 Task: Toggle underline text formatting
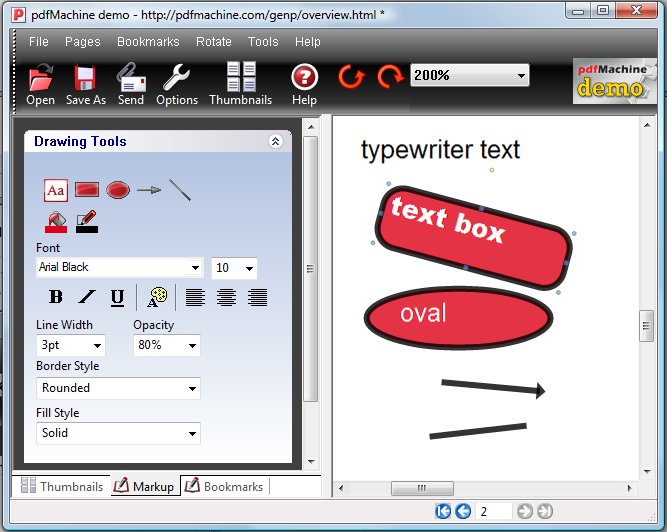(117, 297)
